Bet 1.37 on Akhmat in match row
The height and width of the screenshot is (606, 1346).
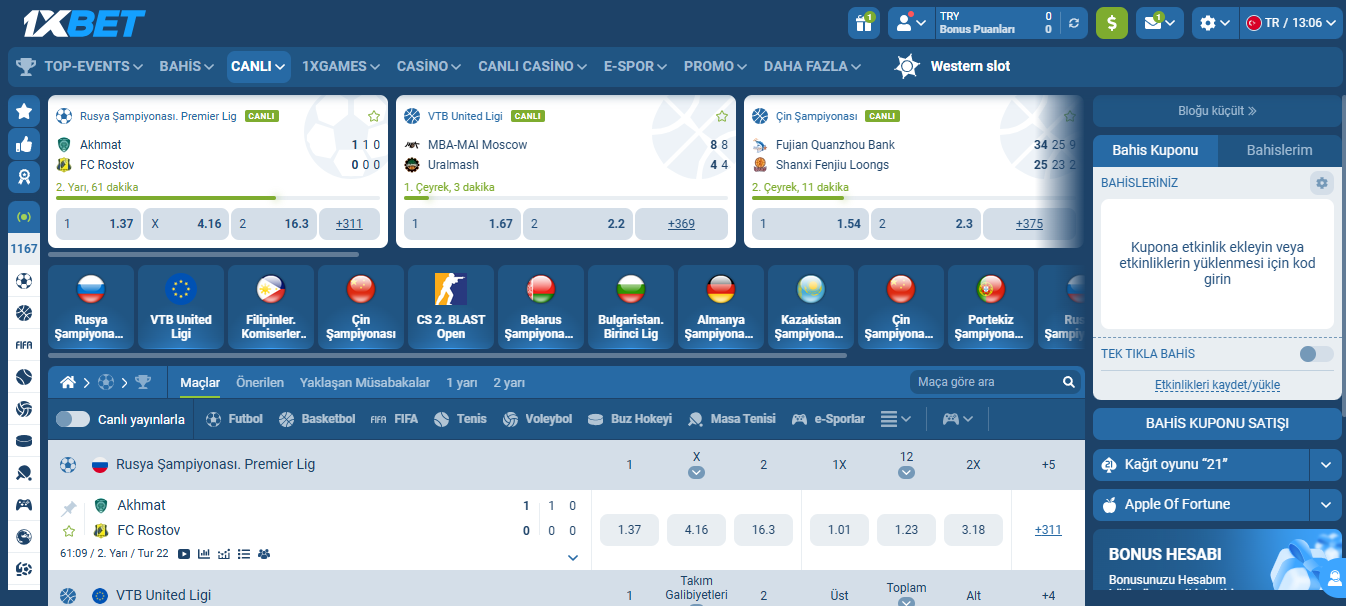(x=630, y=530)
